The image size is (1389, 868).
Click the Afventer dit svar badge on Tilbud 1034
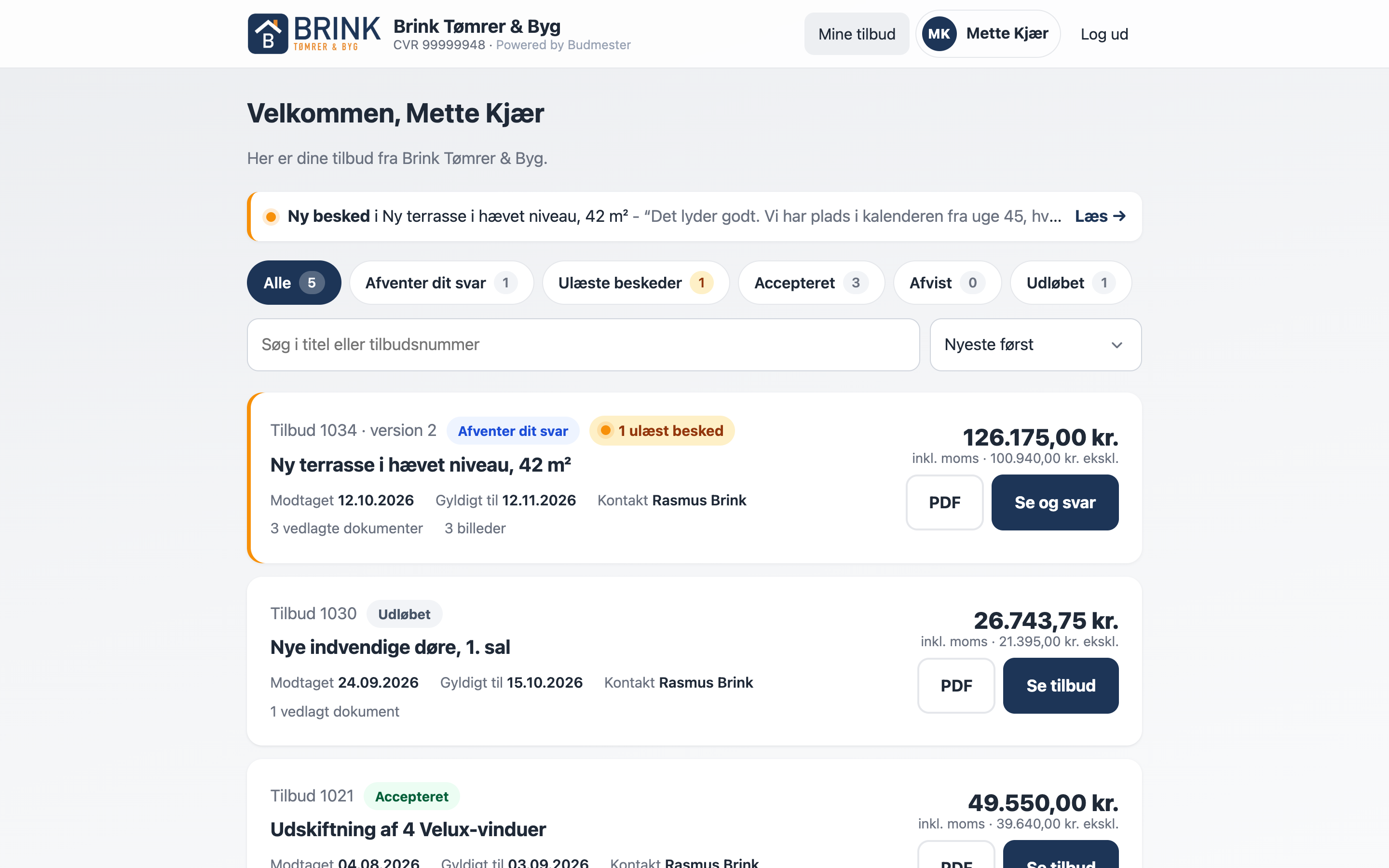(513, 431)
